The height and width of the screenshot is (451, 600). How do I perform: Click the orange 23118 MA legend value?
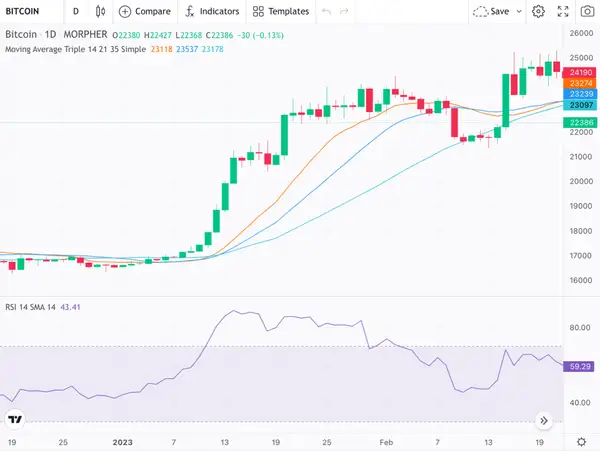[161, 49]
